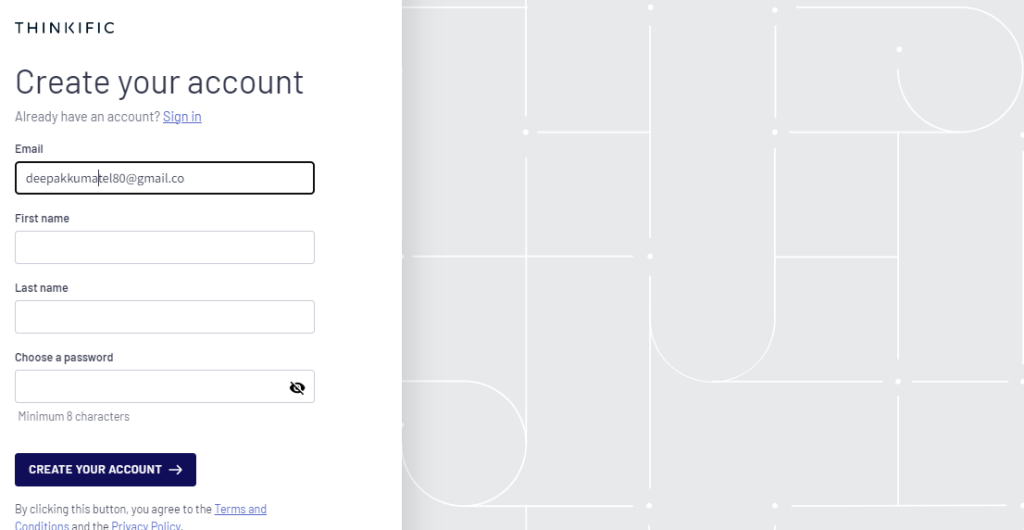Click the Last name label
The image size is (1024, 530).
click(41, 288)
